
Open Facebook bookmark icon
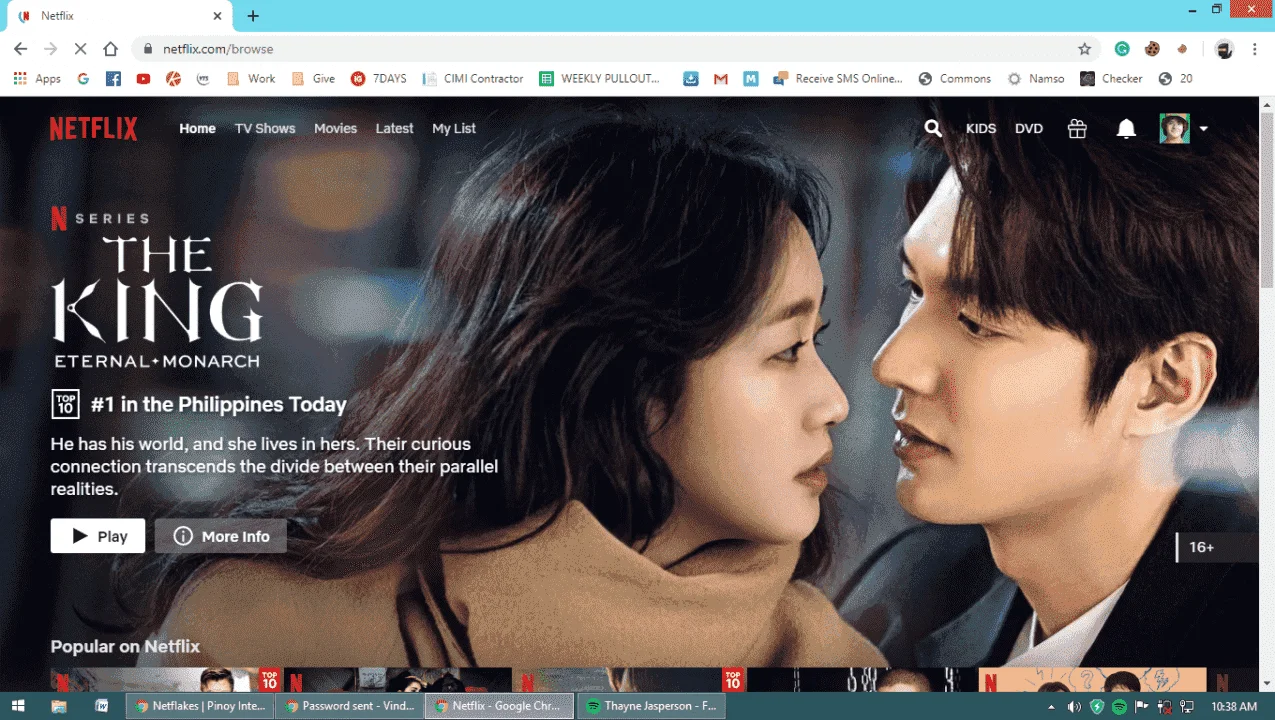(113, 79)
